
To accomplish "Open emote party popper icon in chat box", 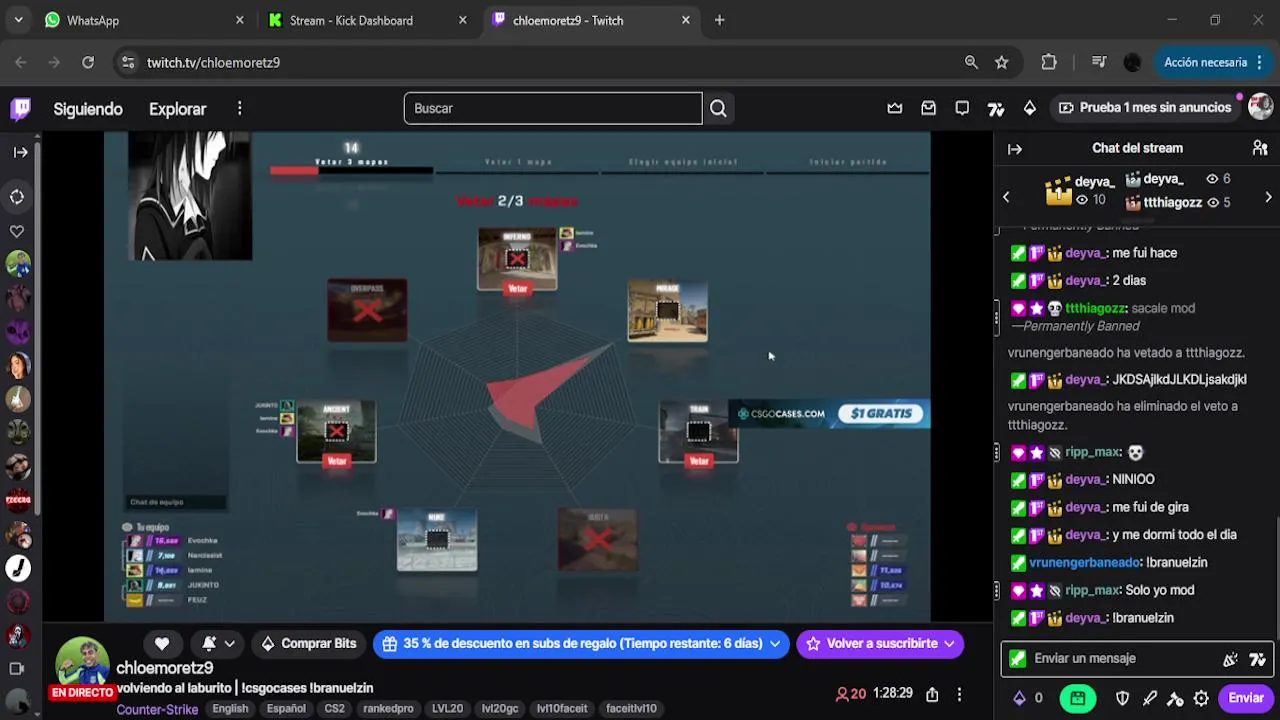I will pos(1230,659).
